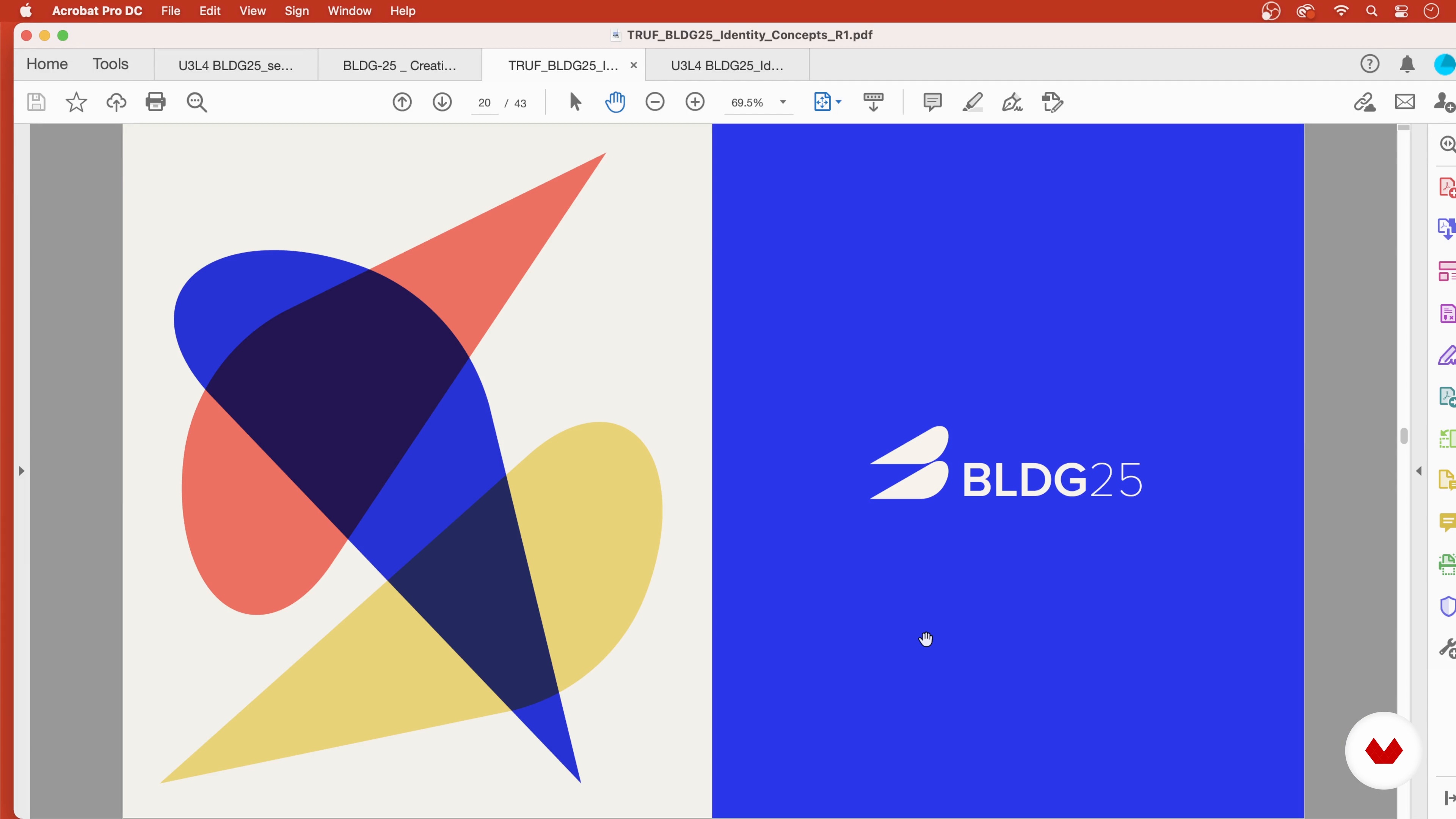Open Help question mark icon

point(1370,64)
